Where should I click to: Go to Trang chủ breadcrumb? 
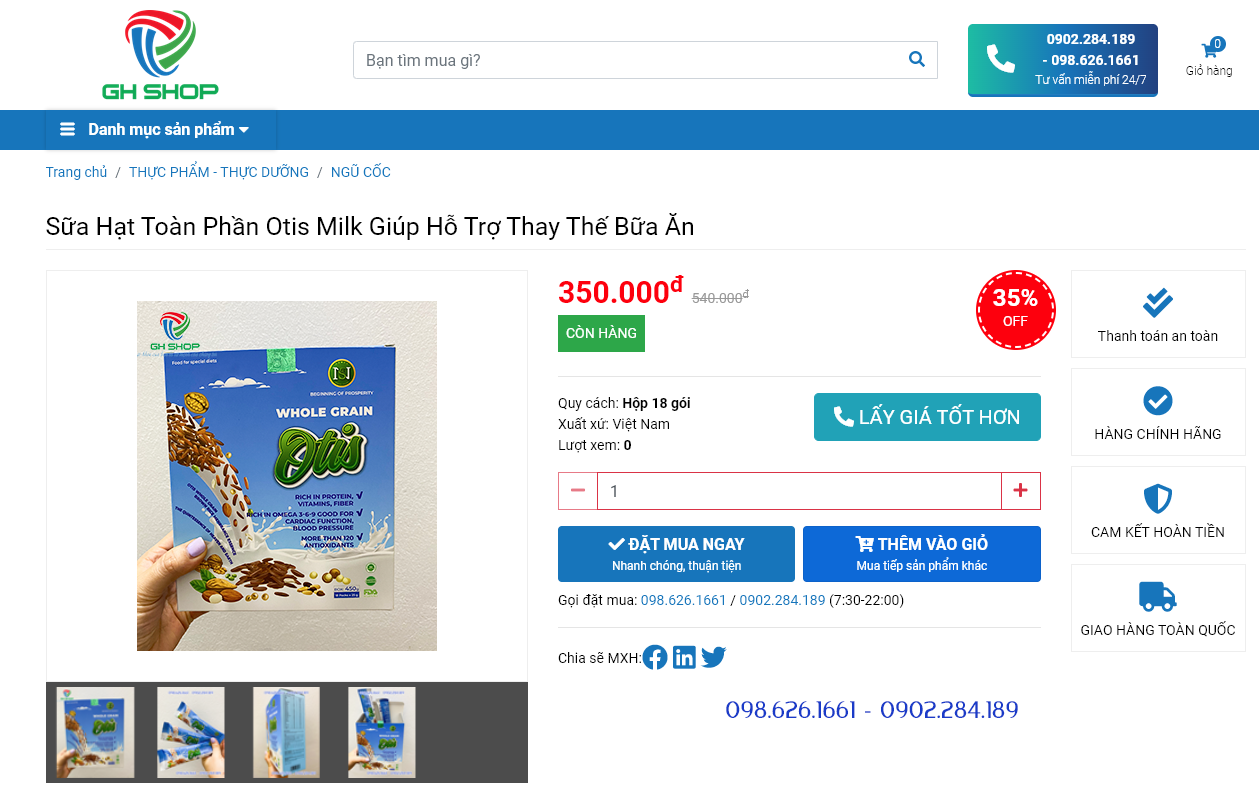76,172
